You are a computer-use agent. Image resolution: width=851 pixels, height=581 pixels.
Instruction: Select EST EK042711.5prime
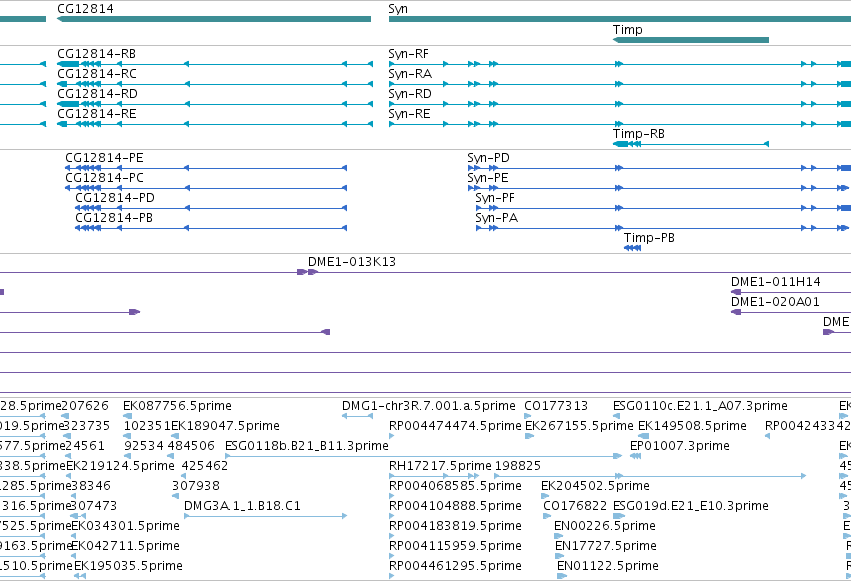click(x=125, y=546)
